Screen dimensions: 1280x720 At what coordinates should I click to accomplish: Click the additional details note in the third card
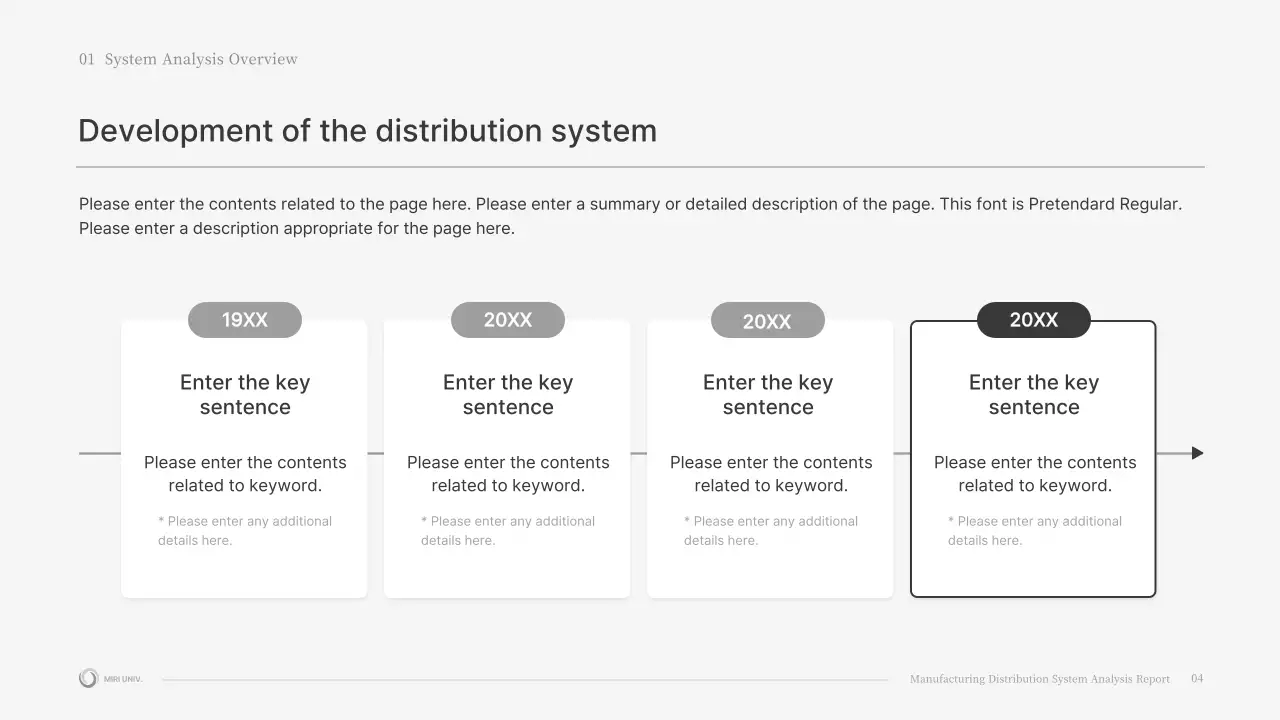(x=770, y=531)
